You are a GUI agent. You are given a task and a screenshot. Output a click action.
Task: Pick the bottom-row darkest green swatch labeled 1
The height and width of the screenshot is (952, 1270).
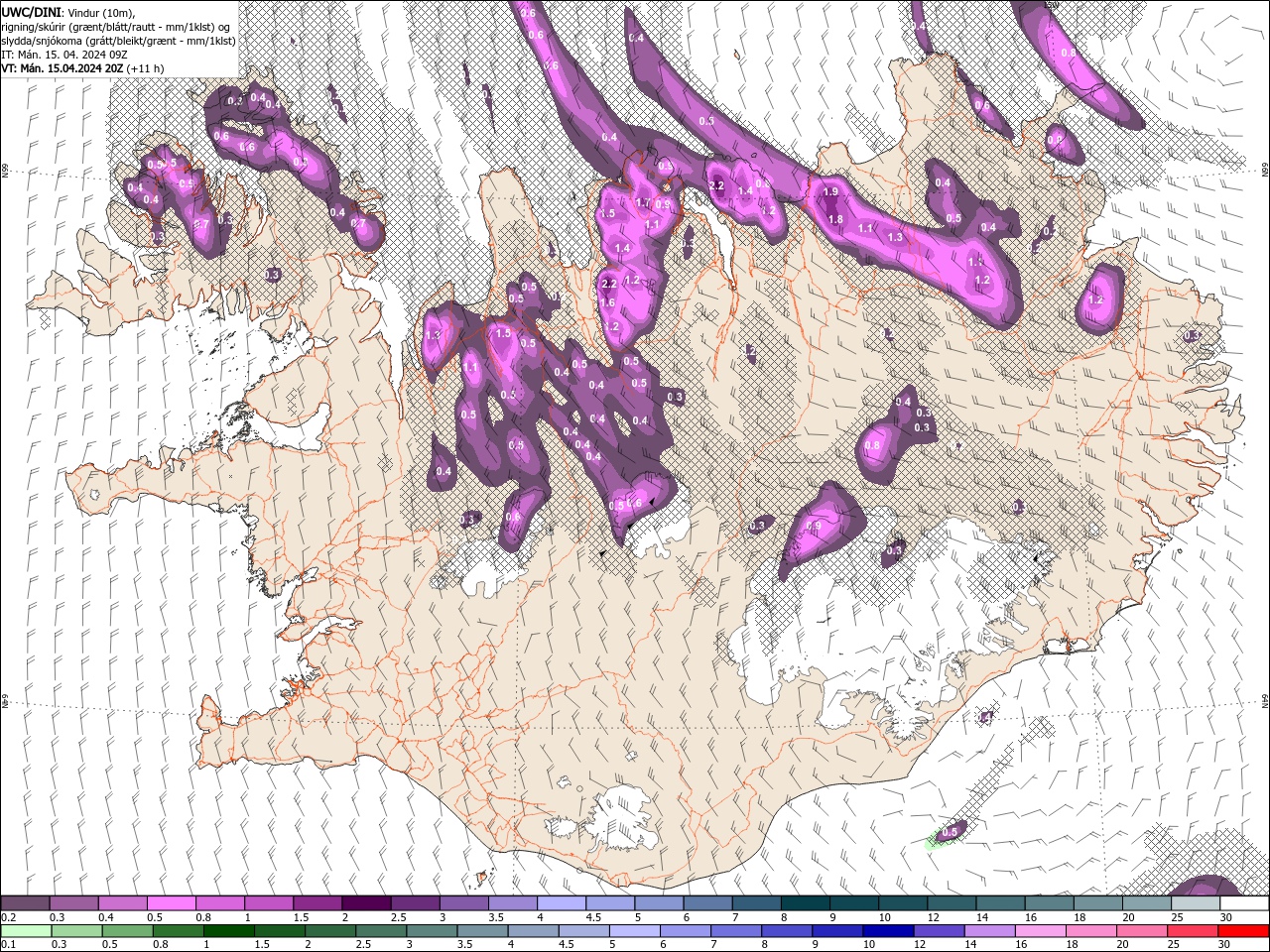click(x=228, y=931)
